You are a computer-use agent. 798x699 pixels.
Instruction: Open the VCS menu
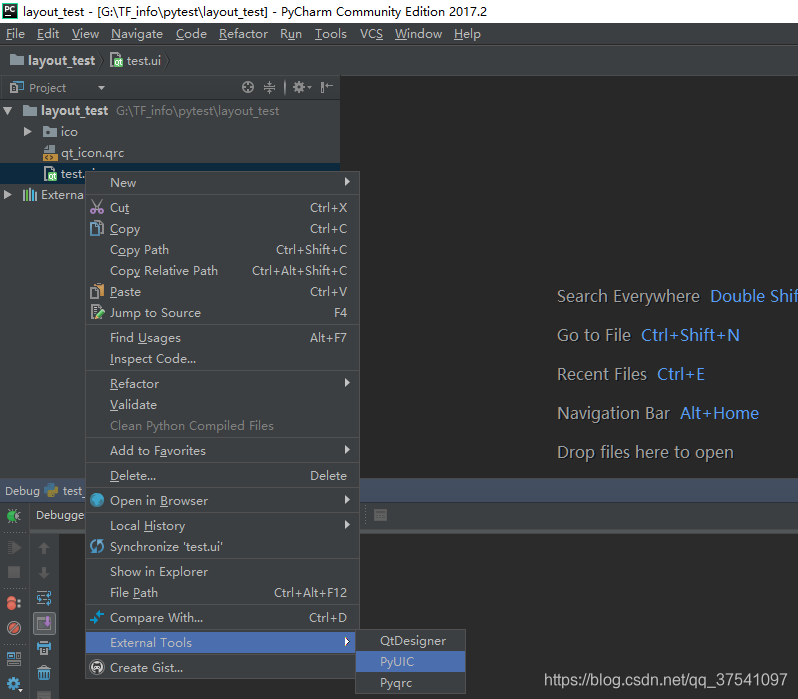[371, 34]
